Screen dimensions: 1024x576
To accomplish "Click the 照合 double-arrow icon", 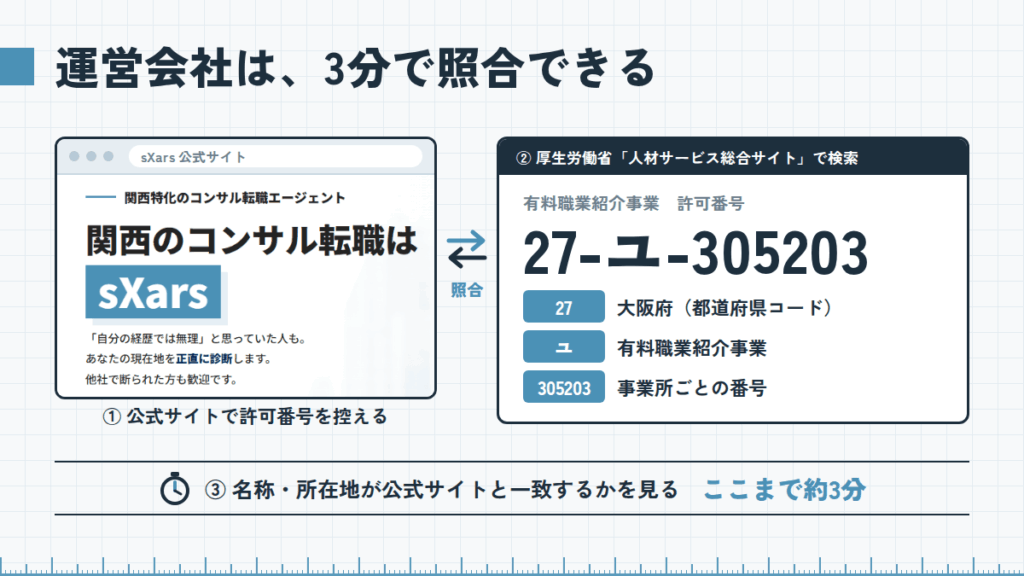I will [467, 249].
